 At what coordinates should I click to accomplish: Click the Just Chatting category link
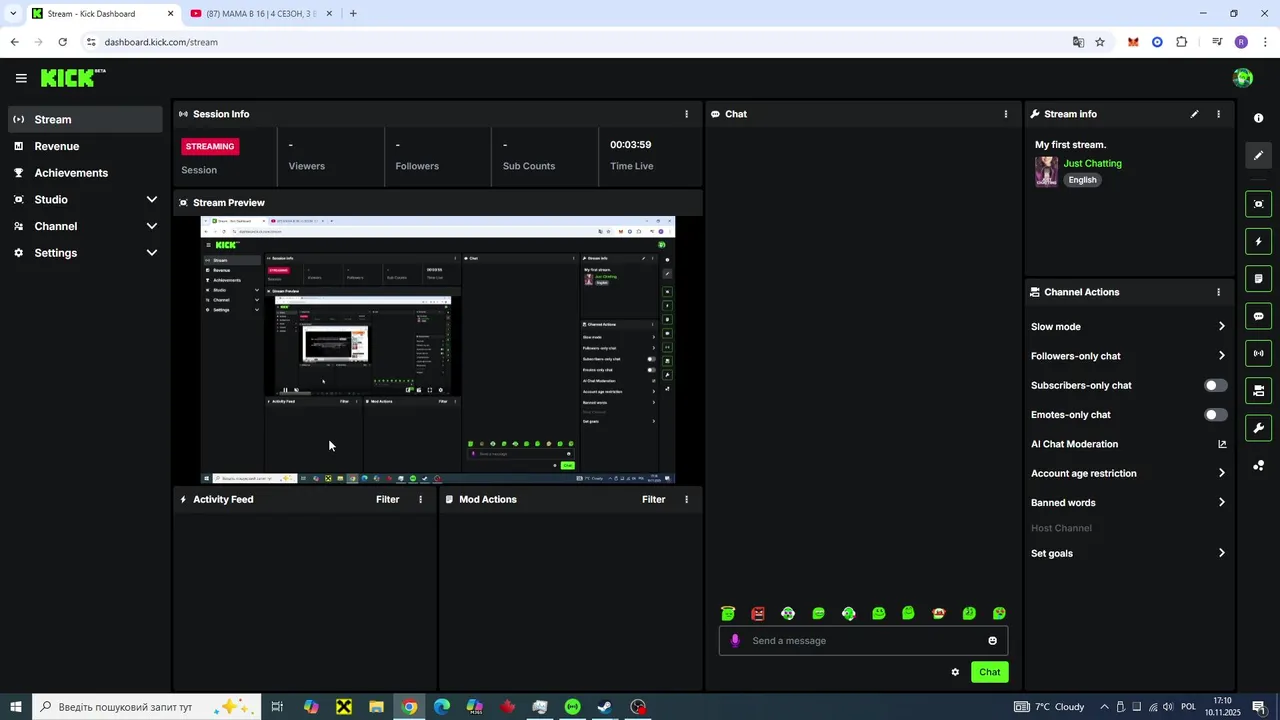1092,163
